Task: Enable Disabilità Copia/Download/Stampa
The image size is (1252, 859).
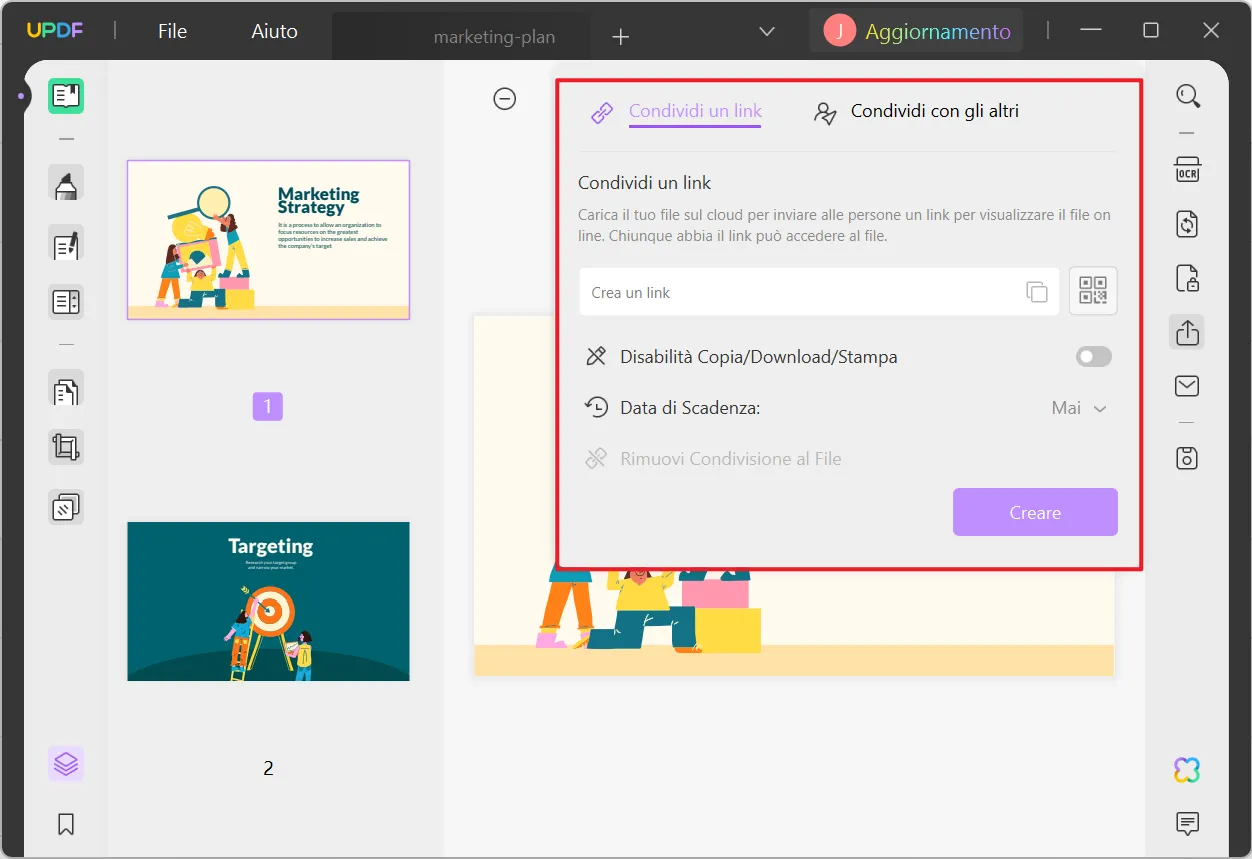Action: 1093,356
